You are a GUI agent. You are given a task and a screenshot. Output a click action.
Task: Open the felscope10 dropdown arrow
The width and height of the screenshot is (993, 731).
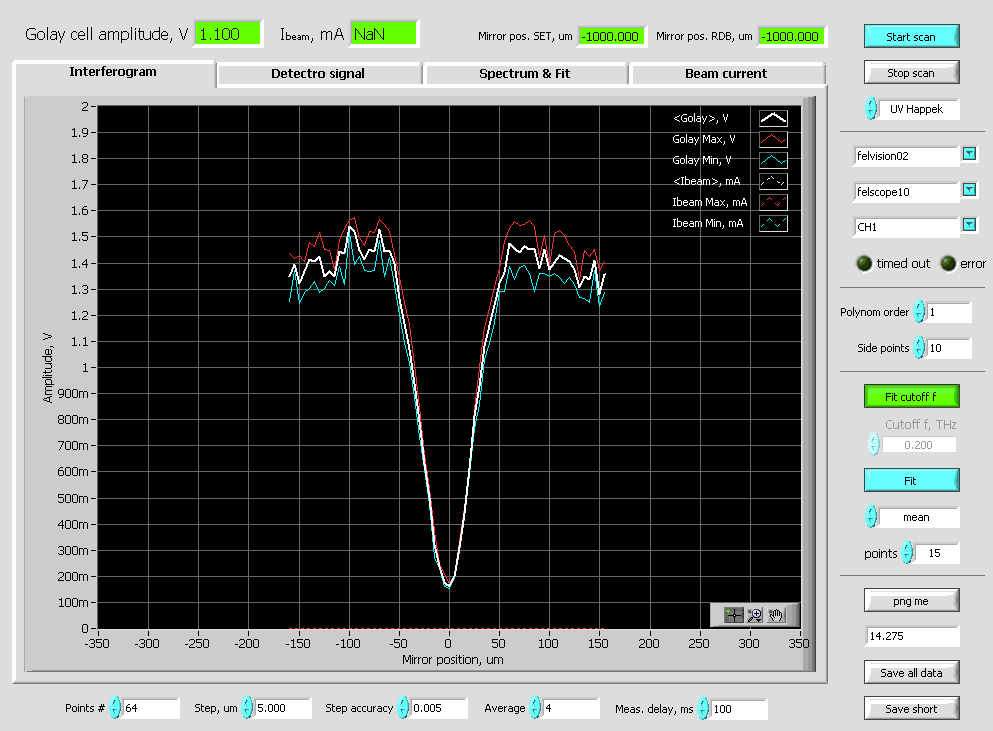tap(969, 189)
